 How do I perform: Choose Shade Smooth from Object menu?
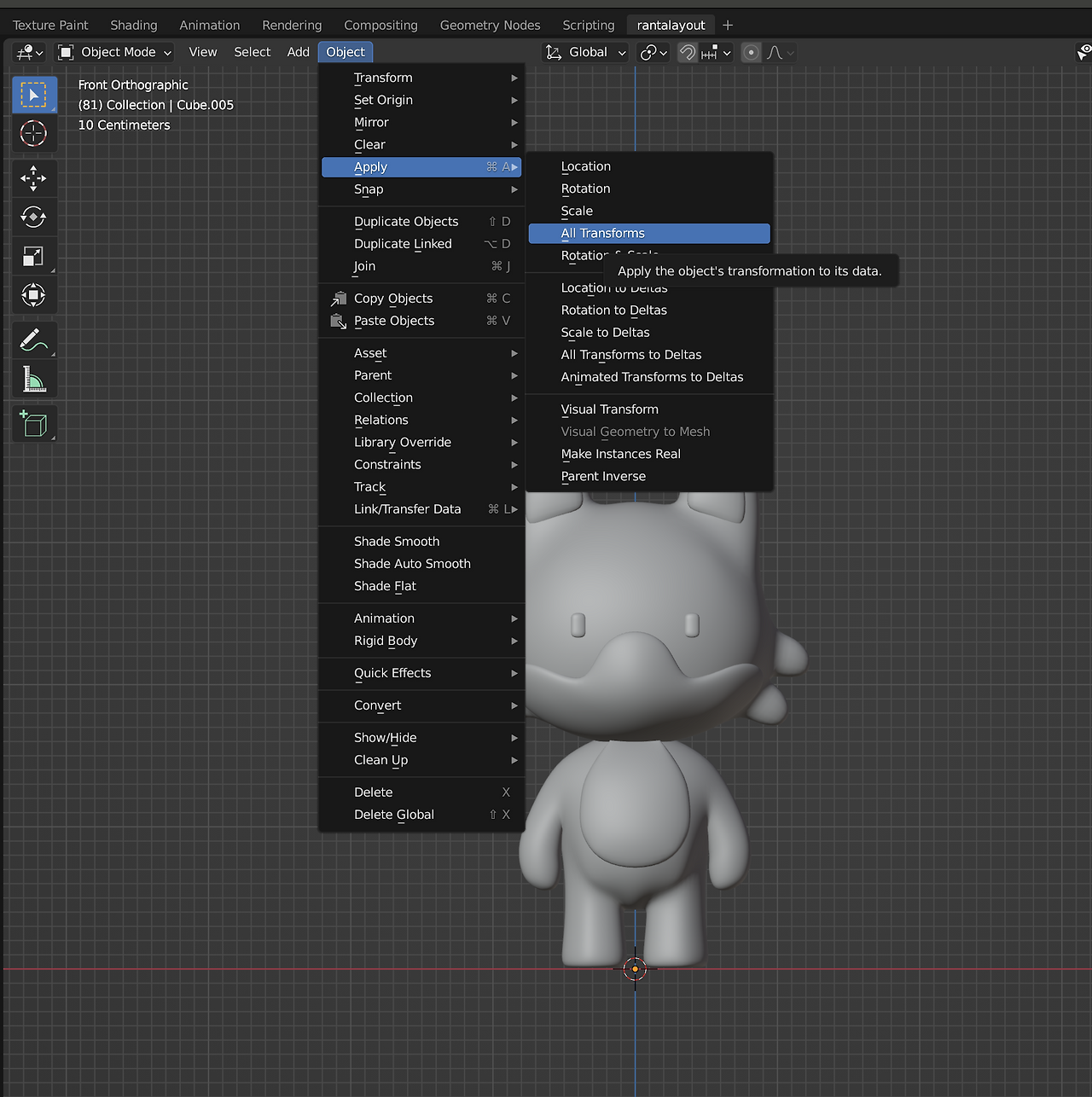[397, 542]
